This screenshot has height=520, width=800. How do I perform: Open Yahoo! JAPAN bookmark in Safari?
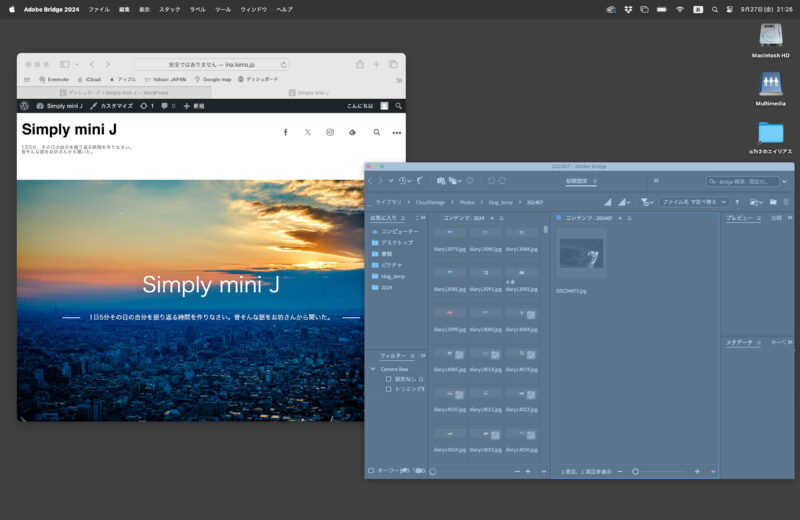(x=165, y=80)
